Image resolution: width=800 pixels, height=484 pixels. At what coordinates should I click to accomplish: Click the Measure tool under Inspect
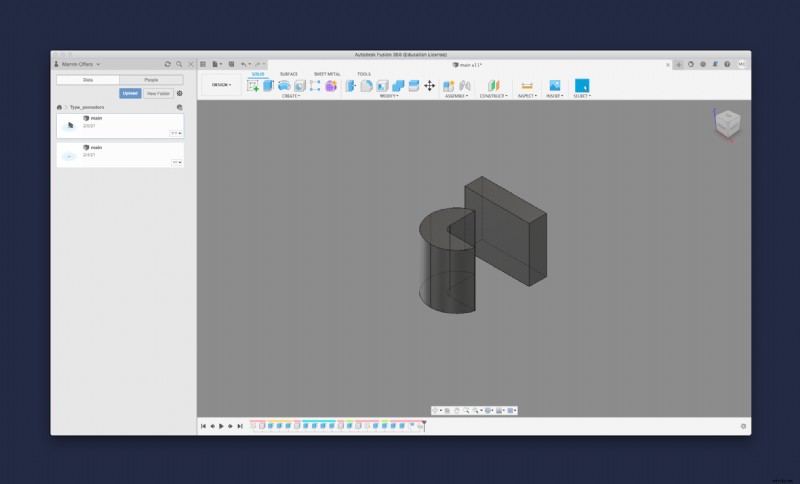(x=527, y=86)
